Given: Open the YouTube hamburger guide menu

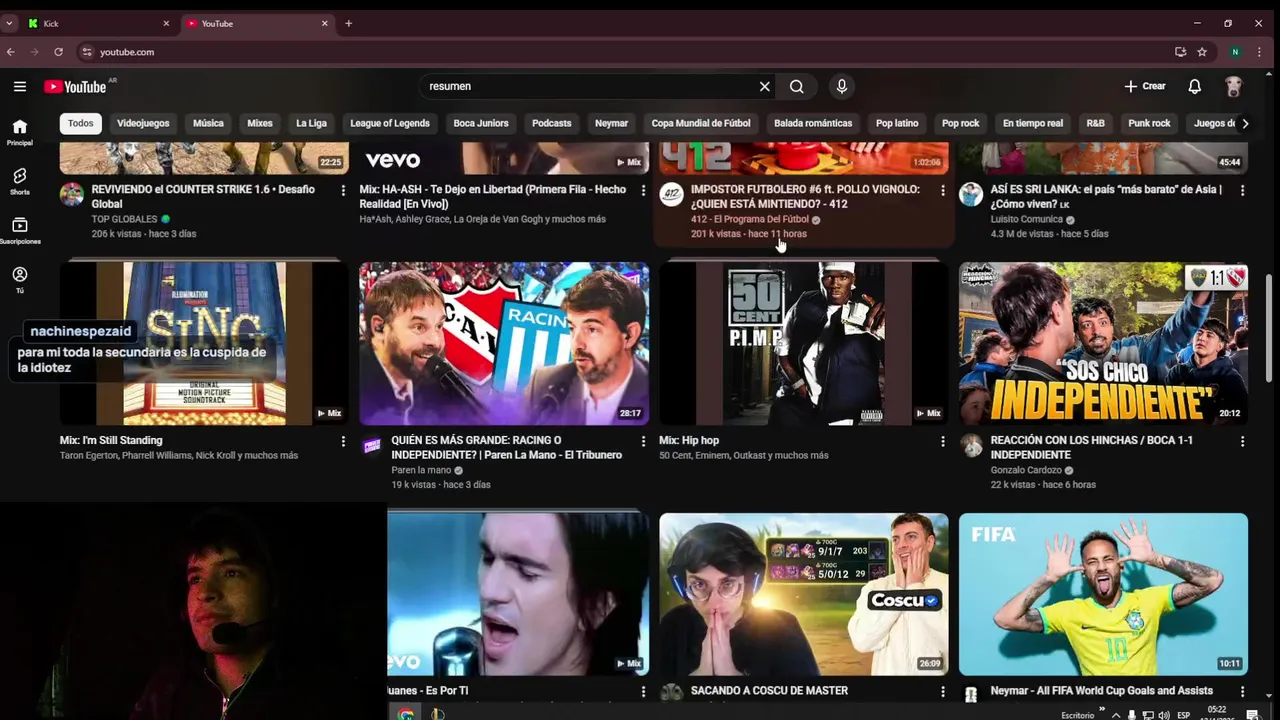Looking at the screenshot, I should pos(20,86).
